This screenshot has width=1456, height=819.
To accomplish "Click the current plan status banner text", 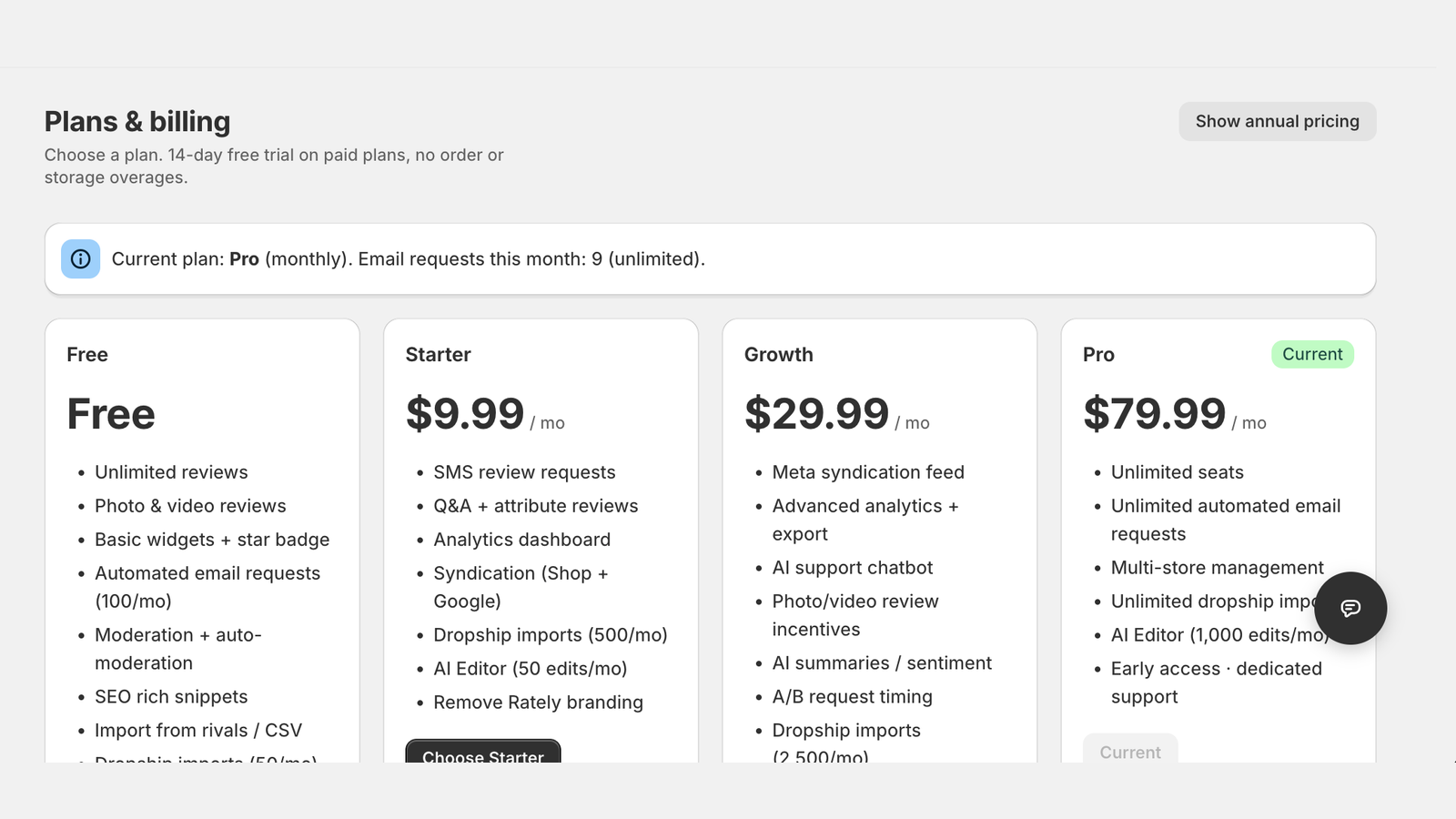I will [x=408, y=259].
